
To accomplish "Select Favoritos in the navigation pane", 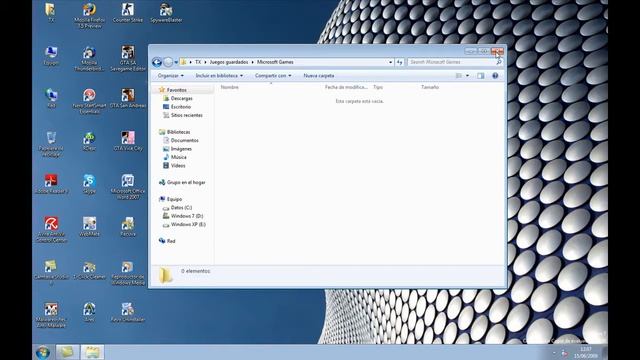I will tap(176, 90).
